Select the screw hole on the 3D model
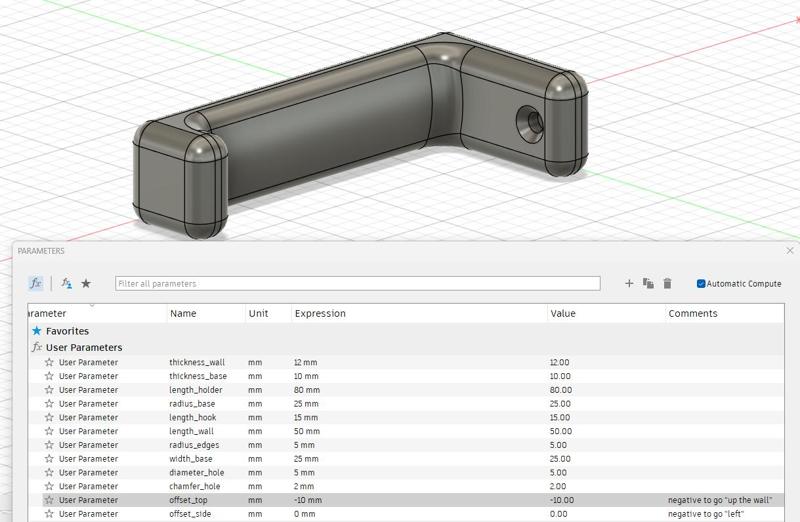Screen dimensions: 800x522 [x=531, y=123]
